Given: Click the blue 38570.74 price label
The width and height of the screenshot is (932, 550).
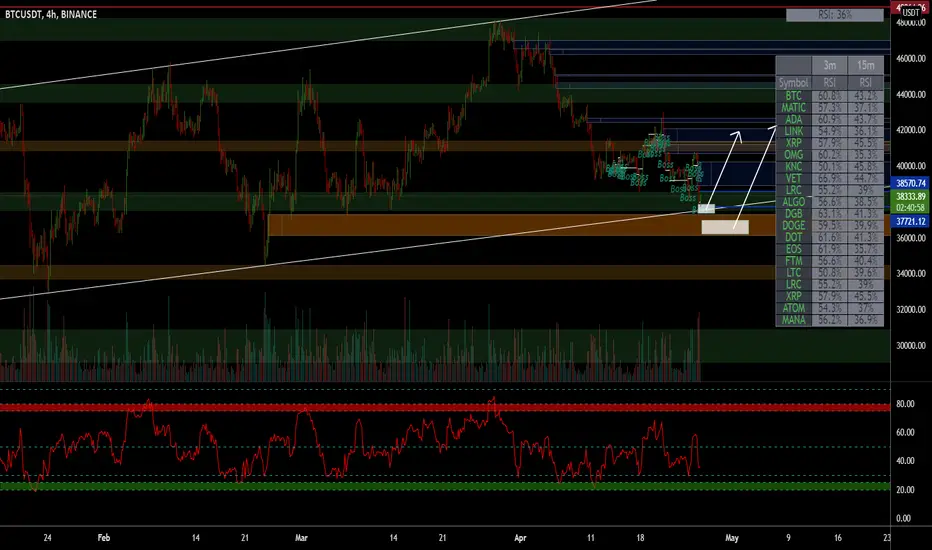Looking at the screenshot, I should (911, 183).
